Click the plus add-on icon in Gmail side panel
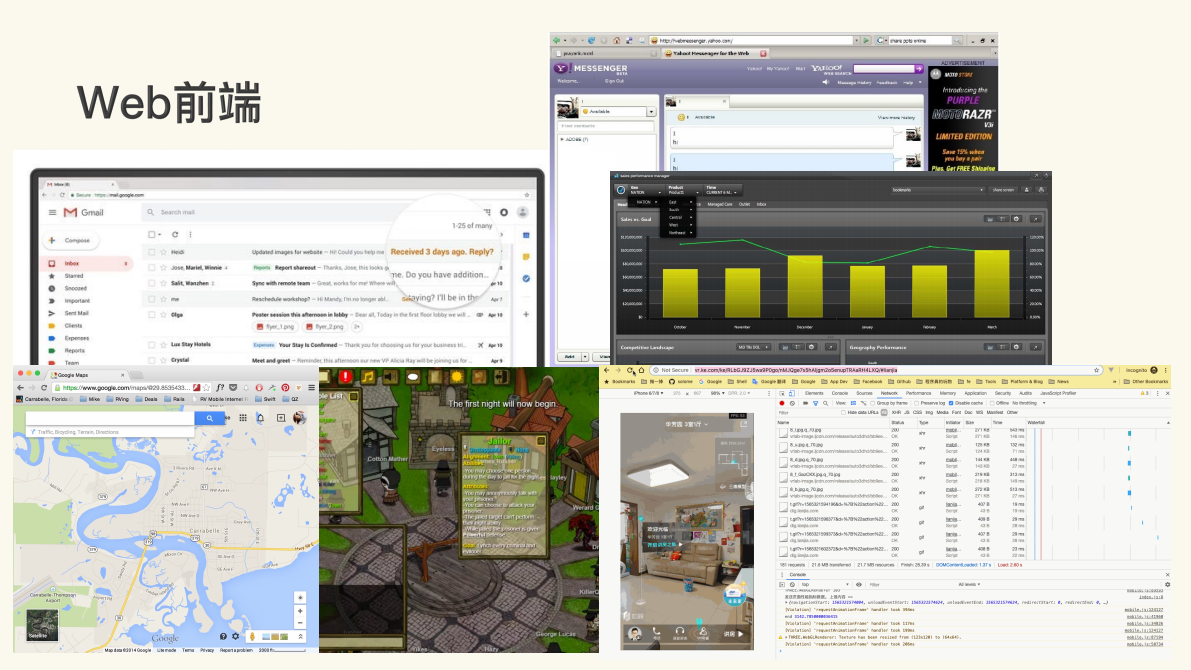1191x670 pixels. (x=526, y=314)
